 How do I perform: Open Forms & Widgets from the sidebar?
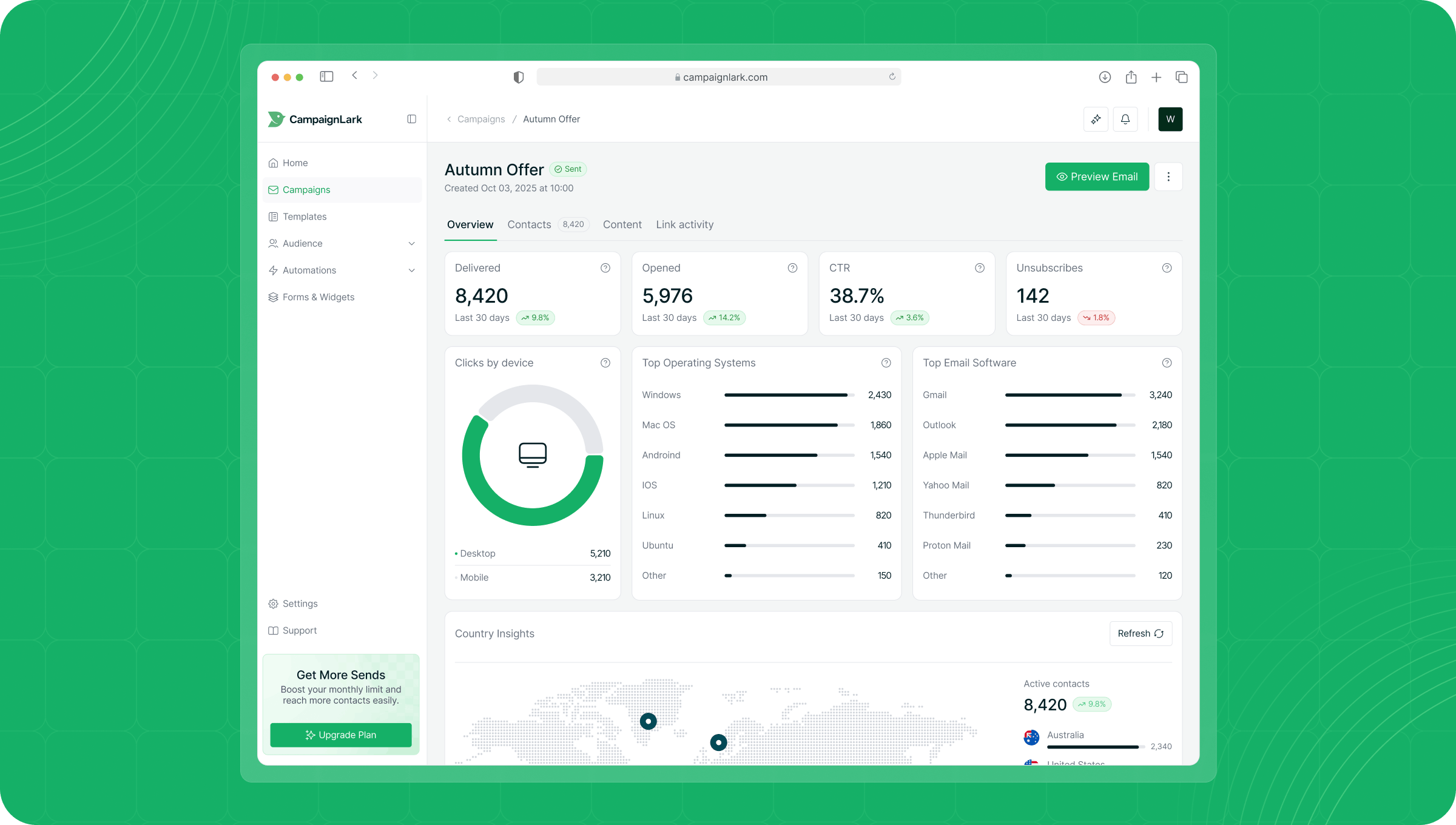pyautogui.click(x=318, y=297)
